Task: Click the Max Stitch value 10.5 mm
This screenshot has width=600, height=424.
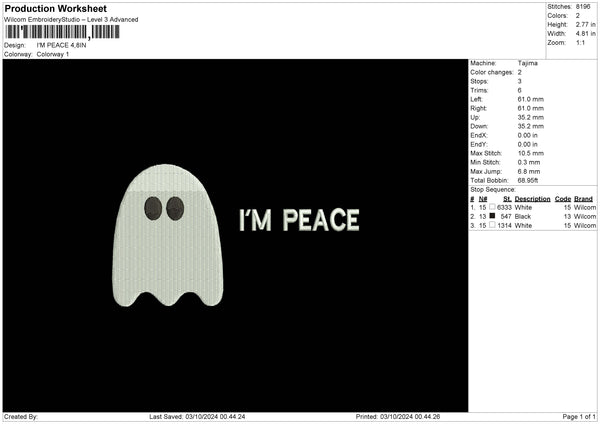Action: pyautogui.click(x=531, y=153)
